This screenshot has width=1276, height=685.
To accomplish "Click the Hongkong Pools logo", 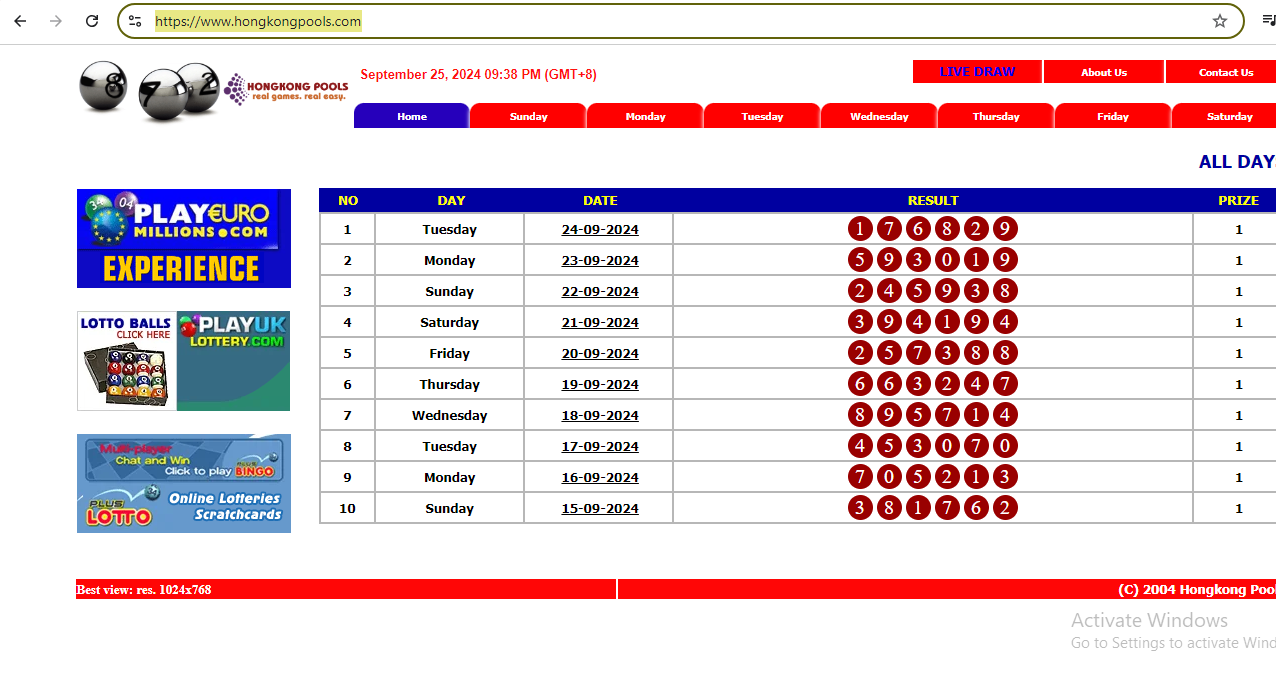I will tap(285, 89).
